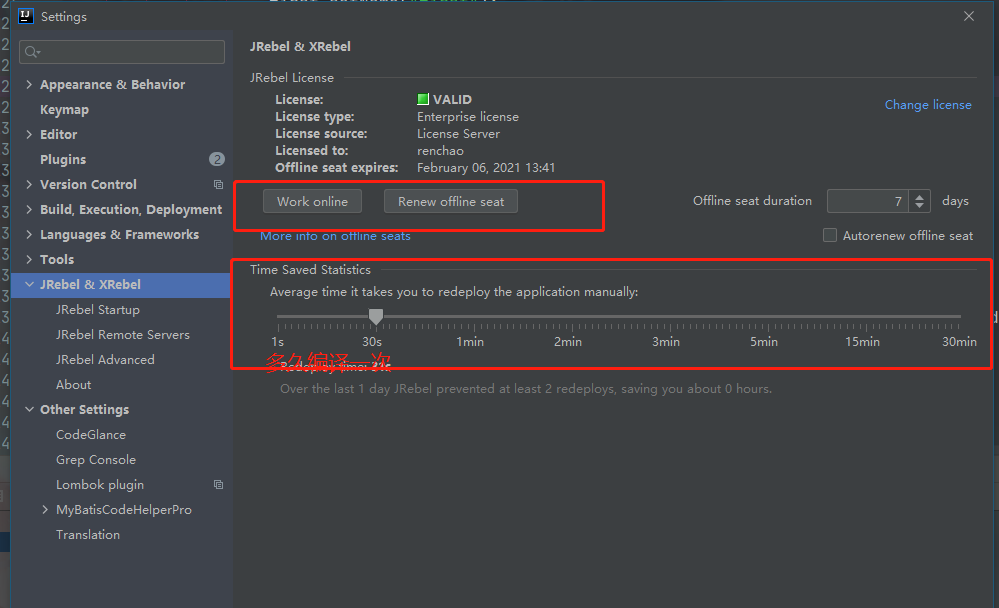This screenshot has width=999, height=608.
Task: Select JRebel Remote Servers settings
Action: tap(123, 335)
